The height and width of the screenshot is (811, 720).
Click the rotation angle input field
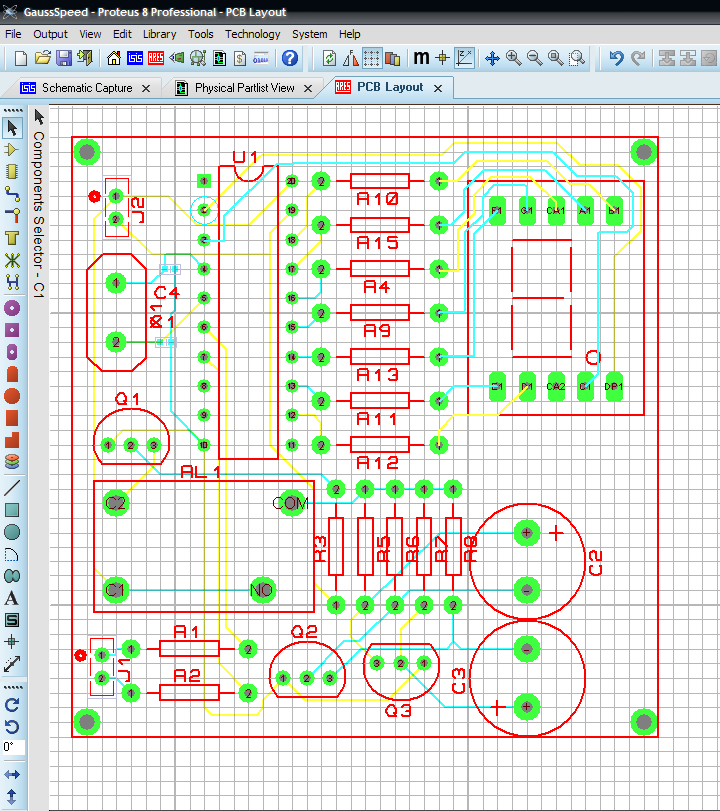(x=13, y=747)
